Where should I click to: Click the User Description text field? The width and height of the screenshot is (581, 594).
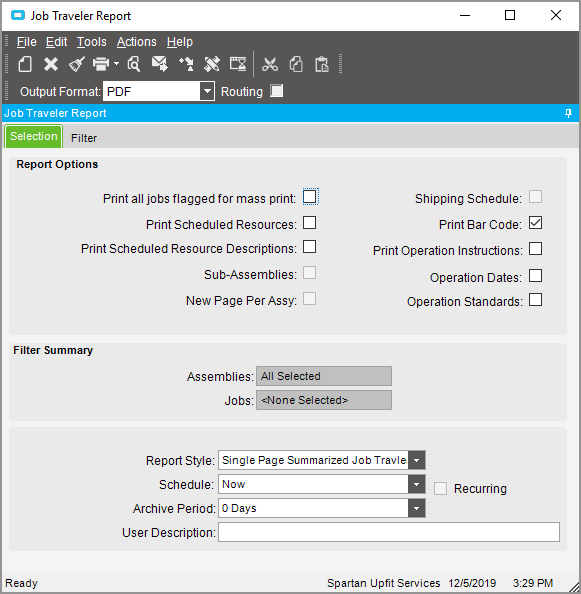click(389, 532)
